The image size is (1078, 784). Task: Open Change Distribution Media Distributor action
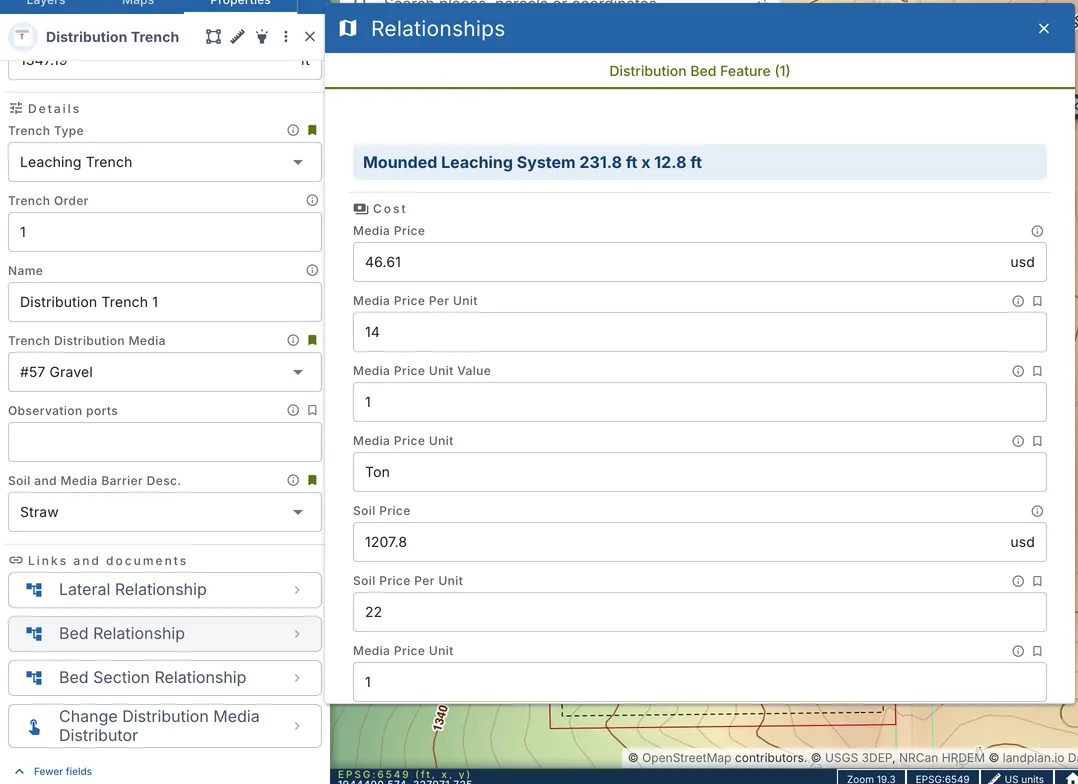[165, 726]
